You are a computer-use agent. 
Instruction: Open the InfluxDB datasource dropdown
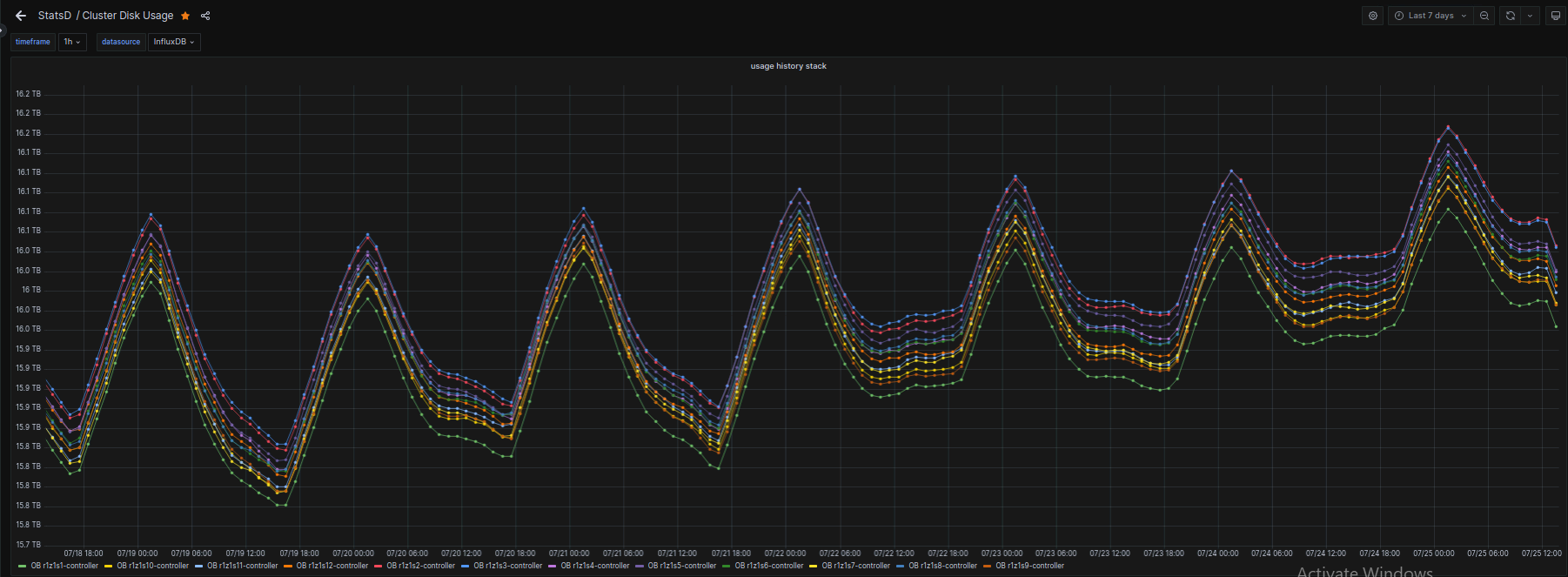click(x=174, y=42)
